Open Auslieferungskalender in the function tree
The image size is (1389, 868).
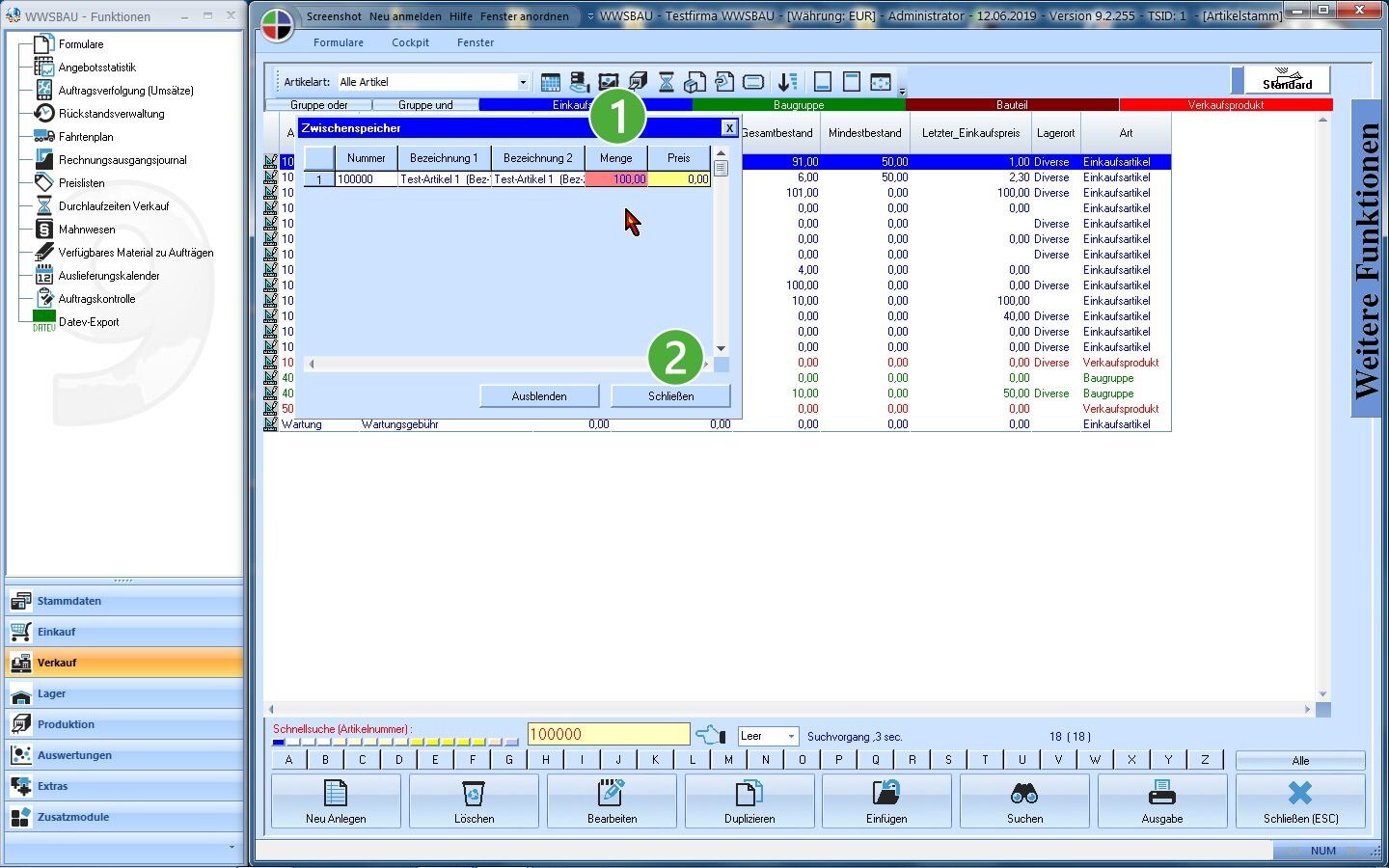point(108,276)
